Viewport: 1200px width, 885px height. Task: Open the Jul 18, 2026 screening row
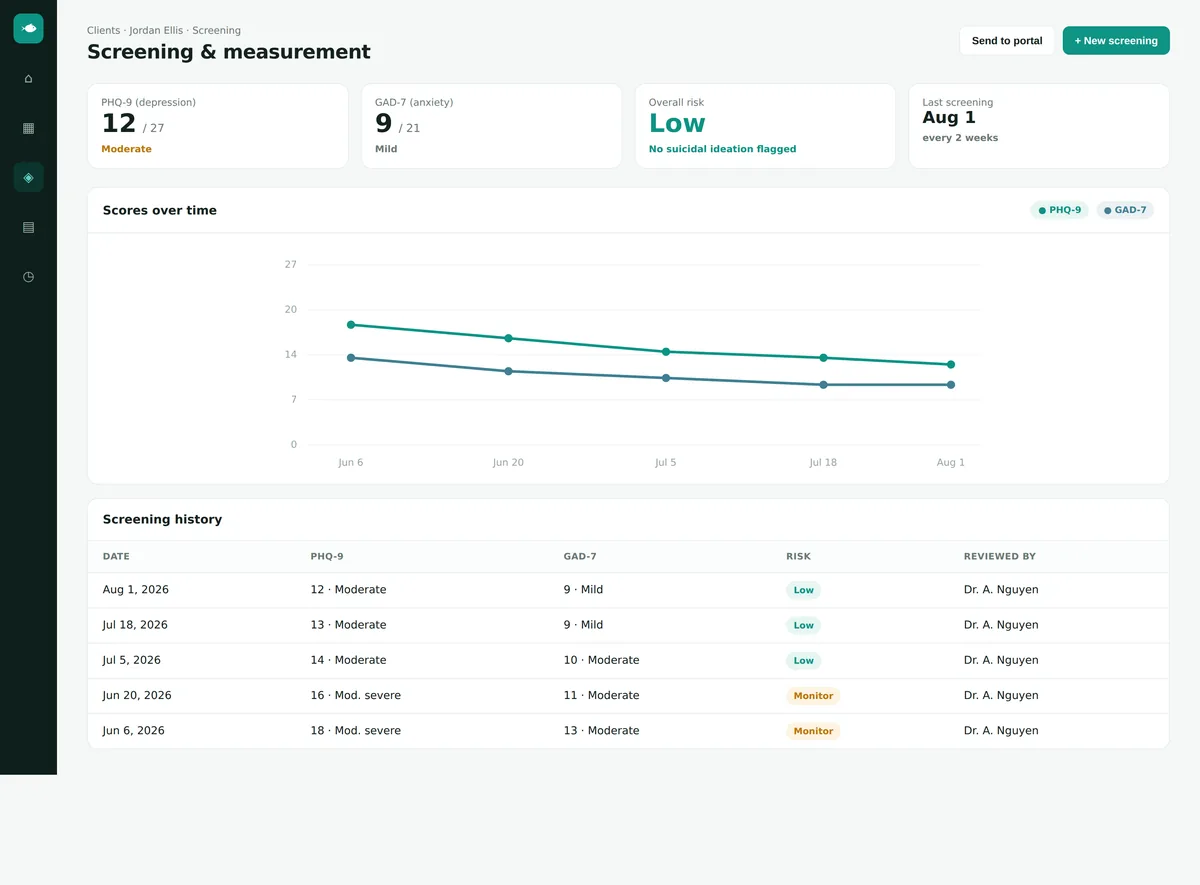(628, 625)
